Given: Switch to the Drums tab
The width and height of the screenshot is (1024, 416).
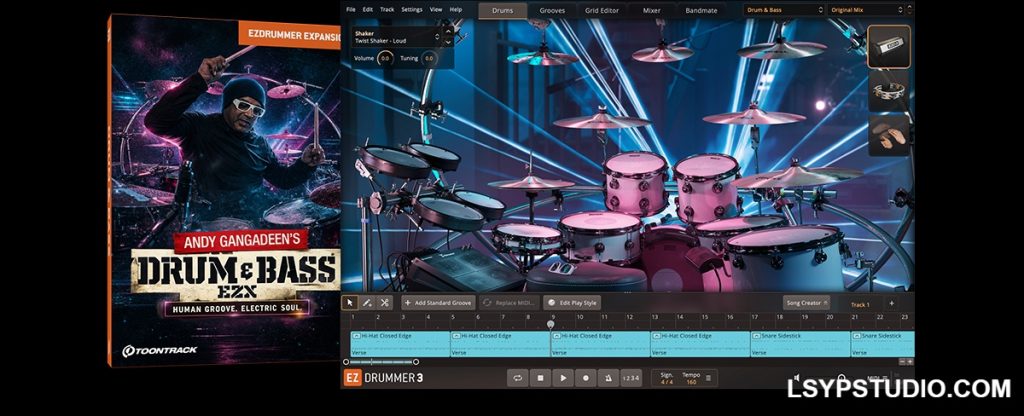Looking at the screenshot, I should pos(502,10).
